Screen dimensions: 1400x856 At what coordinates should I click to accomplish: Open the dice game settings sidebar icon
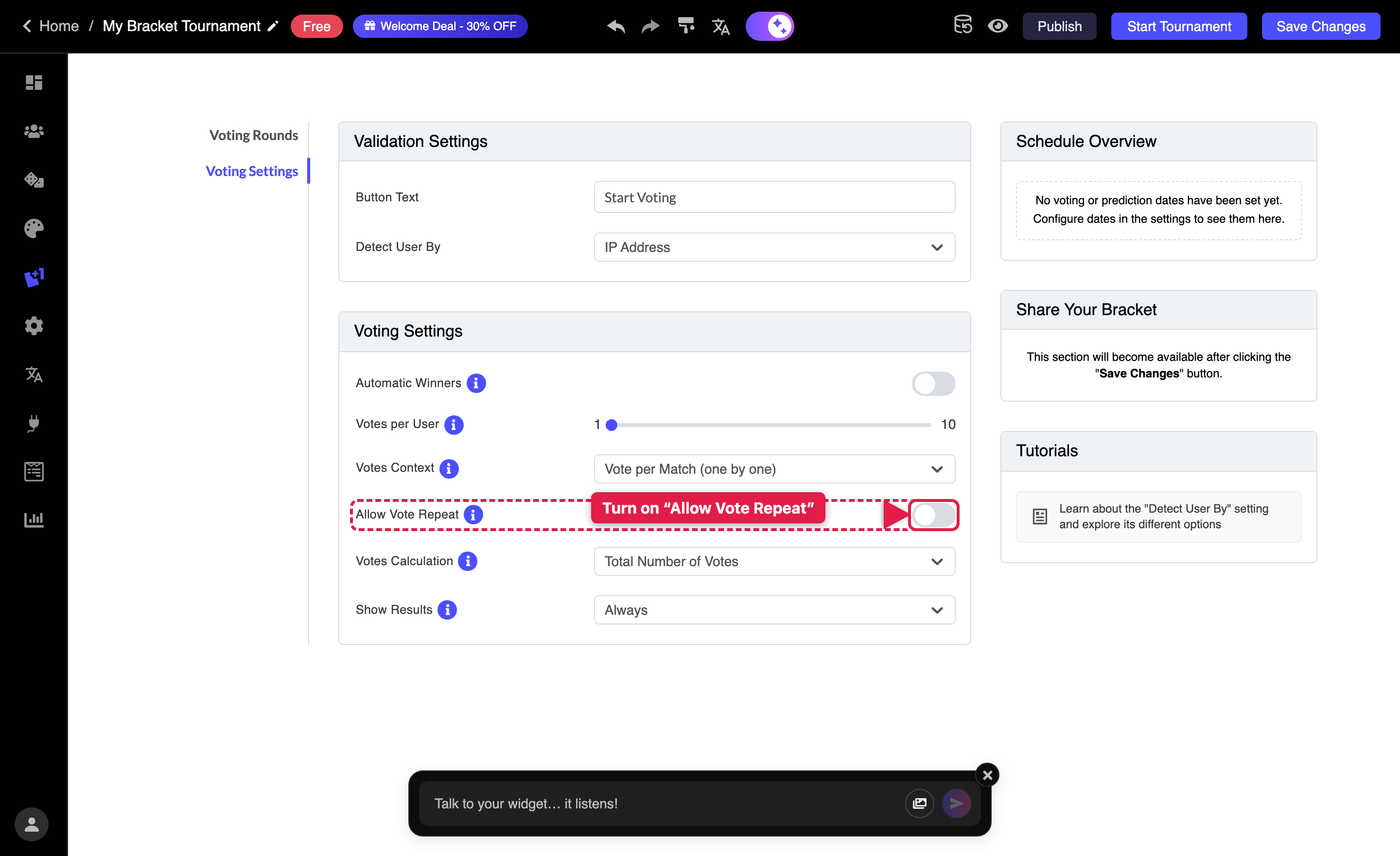[x=34, y=179]
